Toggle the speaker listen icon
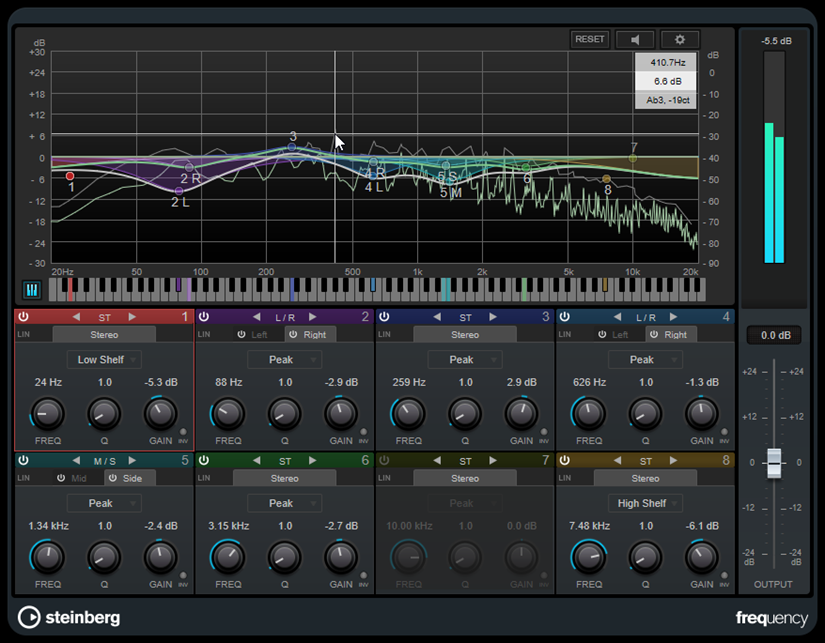825x643 pixels. [x=635, y=39]
